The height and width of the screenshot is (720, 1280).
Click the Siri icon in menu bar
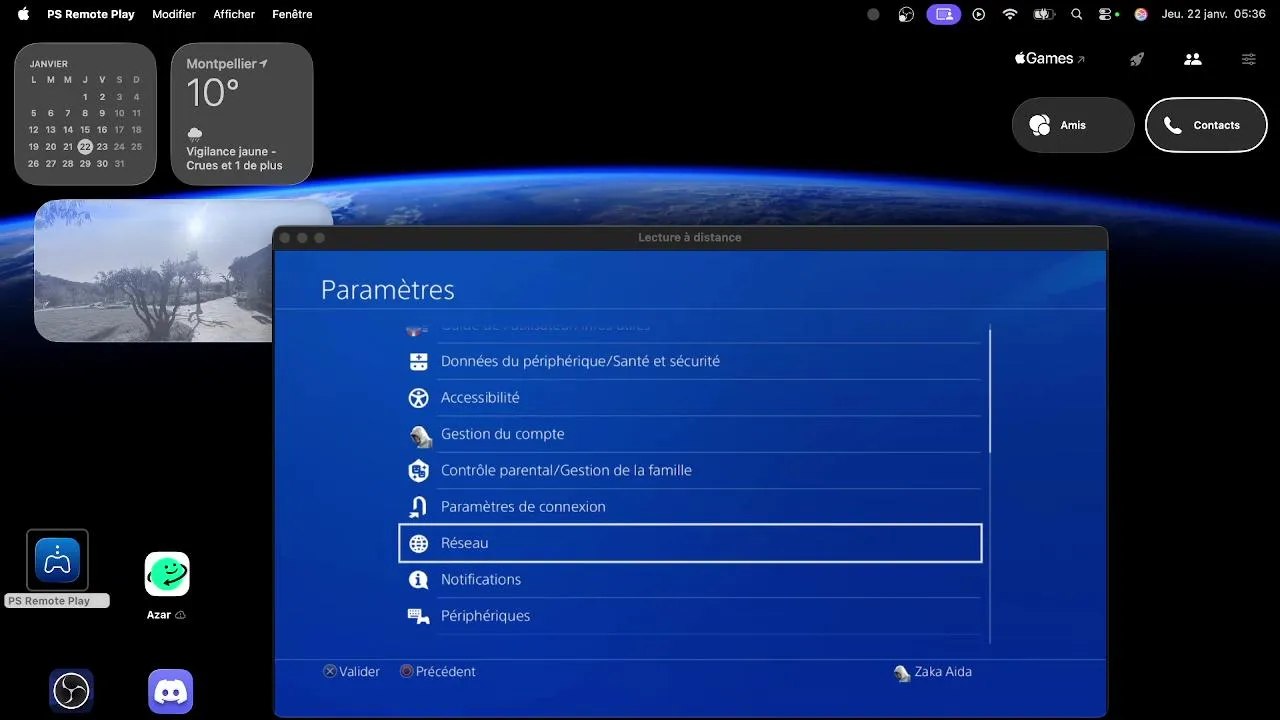pos(1141,14)
